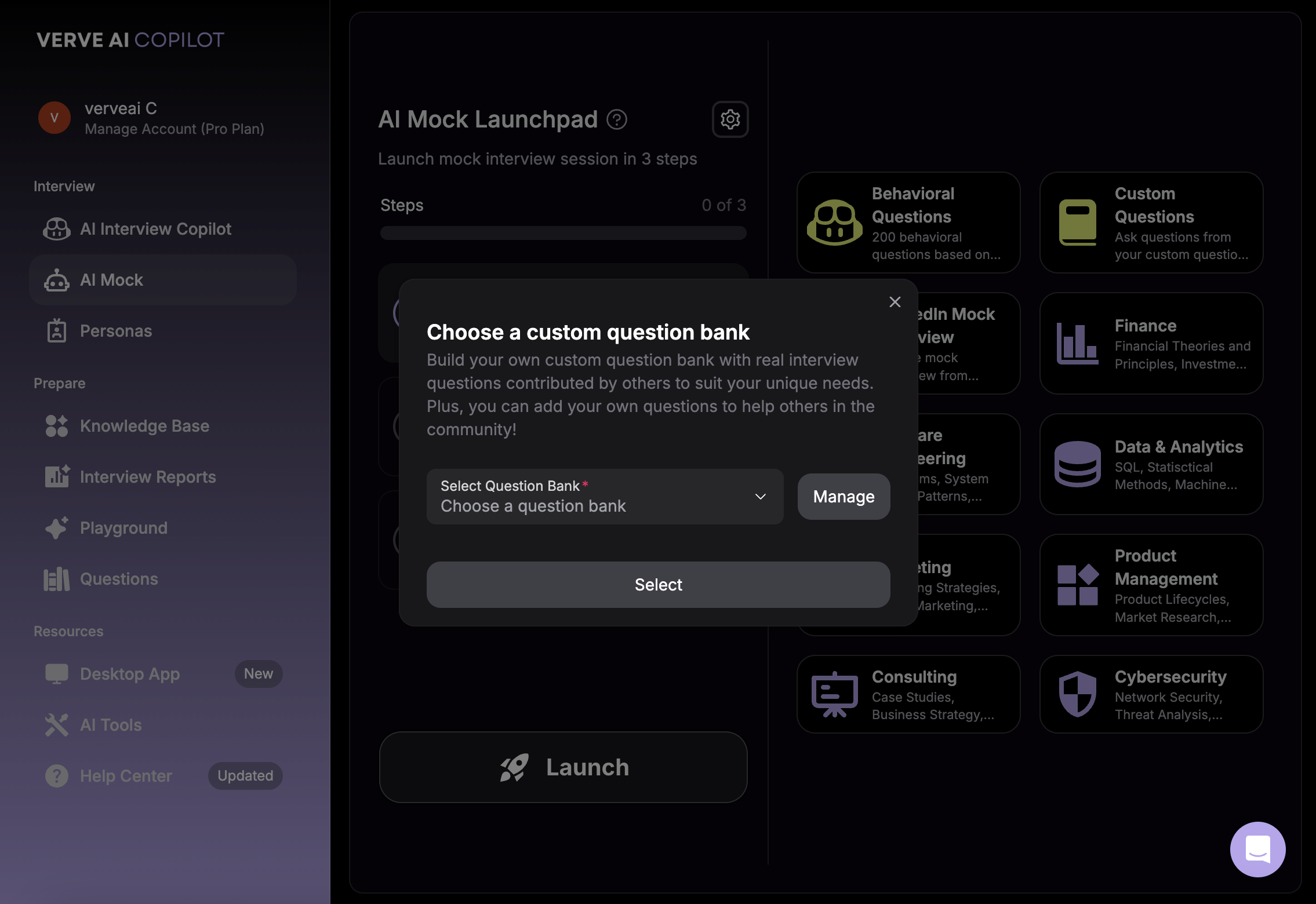The image size is (1316, 904).
Task: Expand the Select Question Bank dropdown
Action: [604, 497]
